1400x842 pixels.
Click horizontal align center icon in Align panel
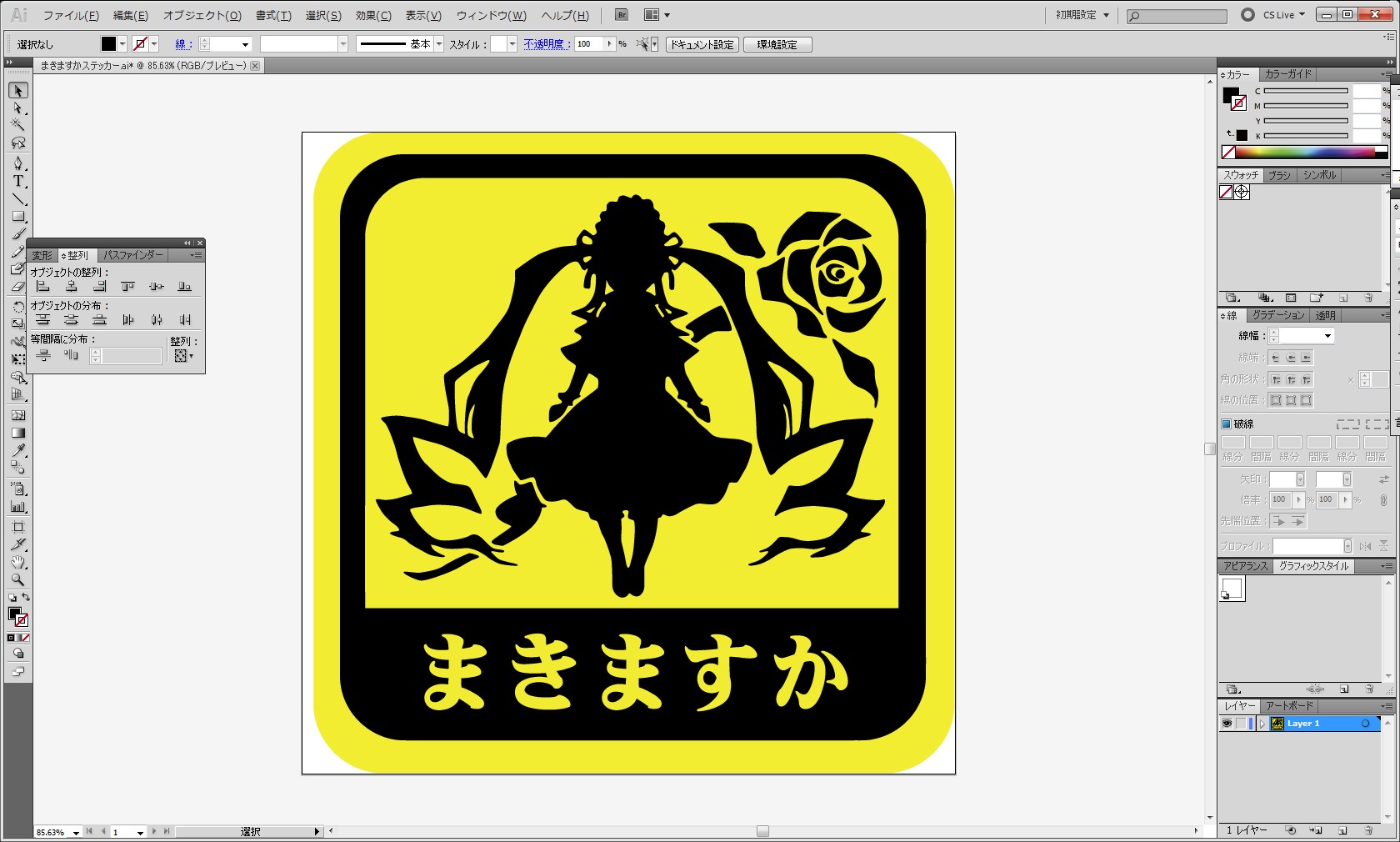(x=72, y=286)
